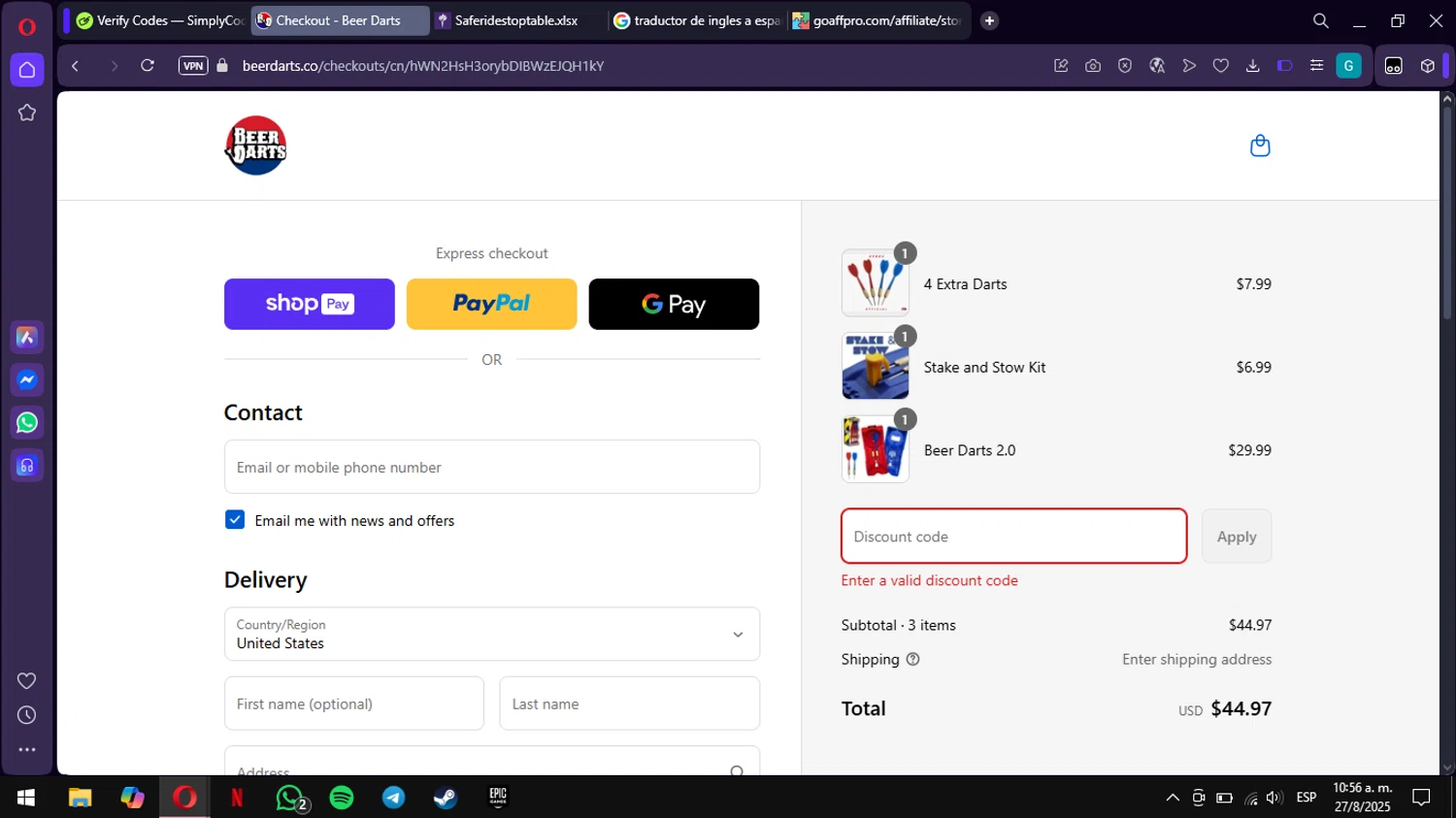Click the 4 Extra Darts thumbnail
The image size is (1456, 818).
point(876,282)
